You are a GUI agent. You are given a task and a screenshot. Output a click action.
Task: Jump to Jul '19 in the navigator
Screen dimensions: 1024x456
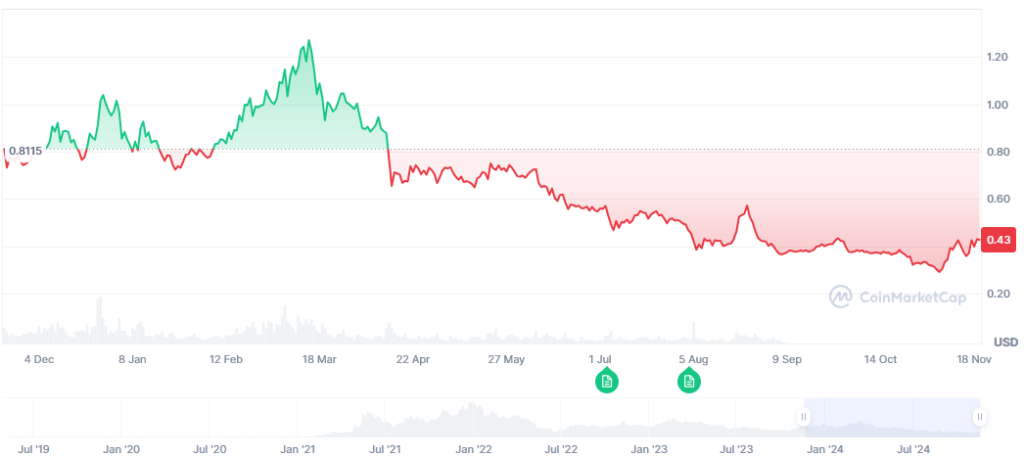37,449
